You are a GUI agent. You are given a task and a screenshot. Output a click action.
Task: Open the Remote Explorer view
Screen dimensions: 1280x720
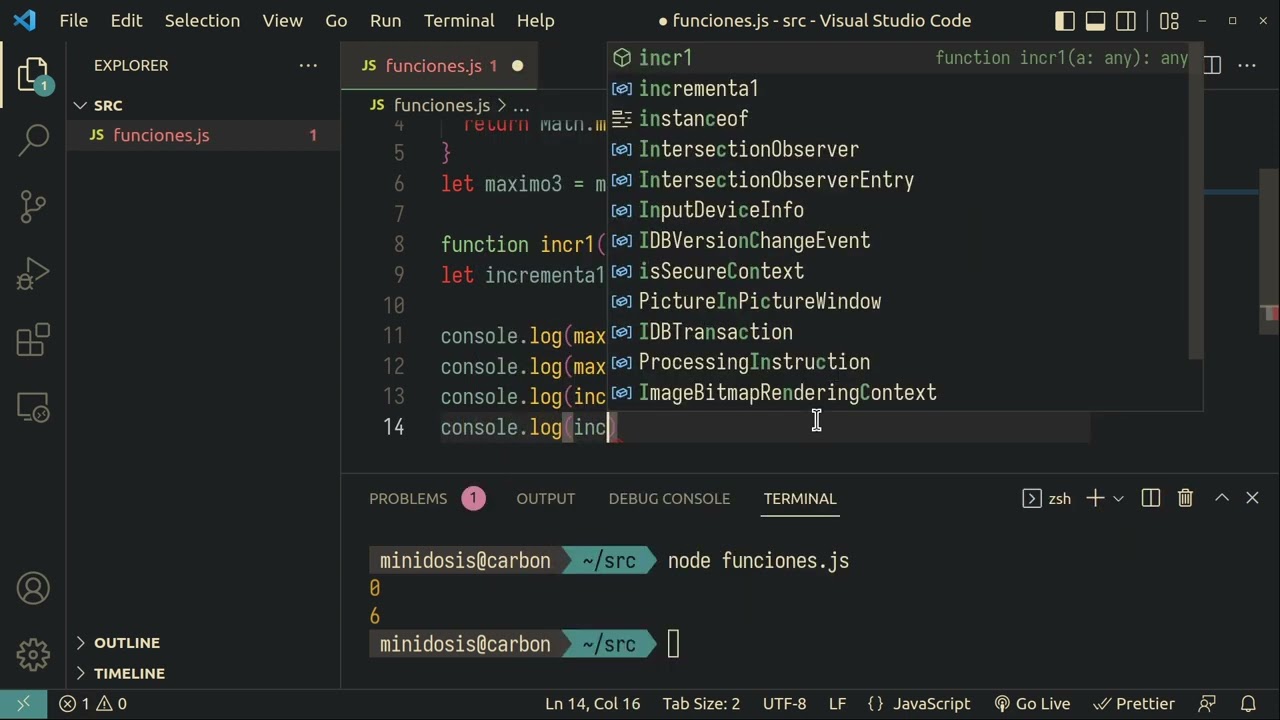tap(33, 406)
